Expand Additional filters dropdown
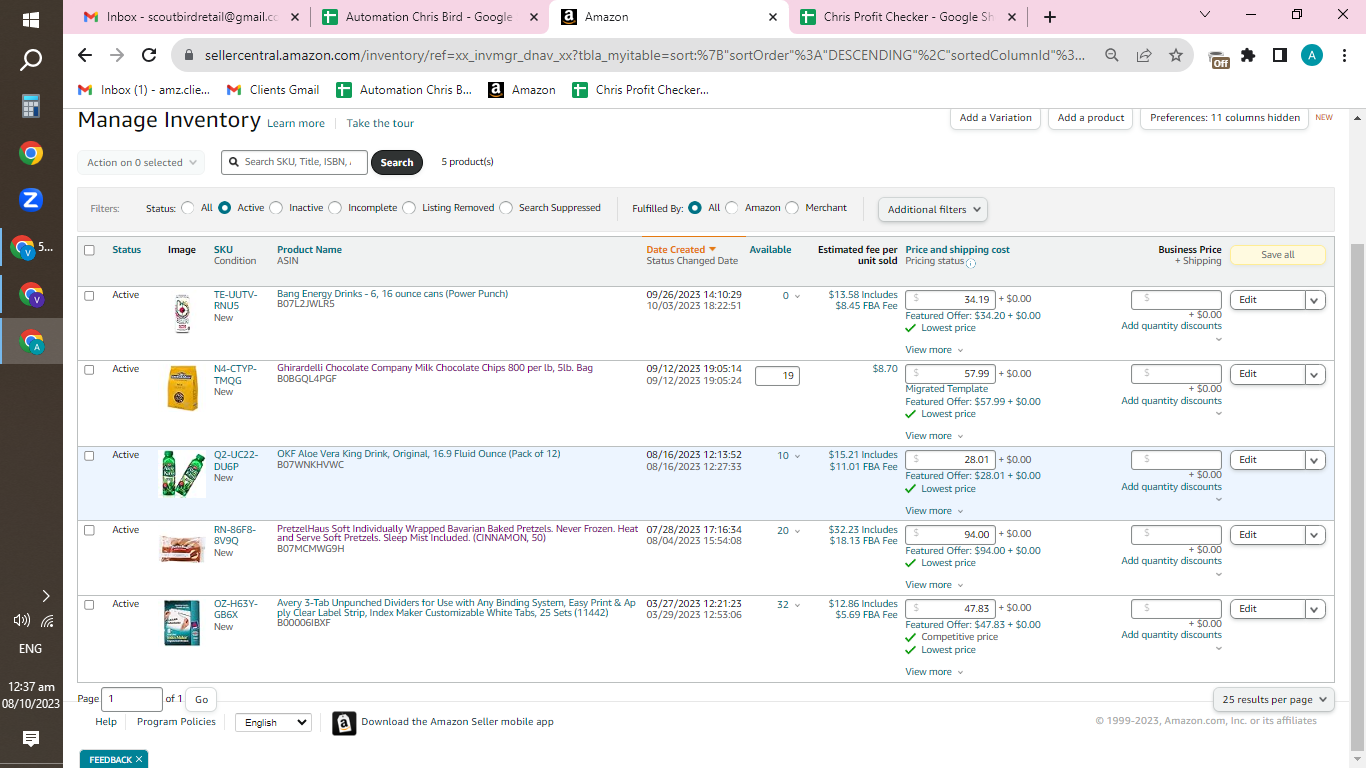1366x768 pixels. [x=933, y=209]
